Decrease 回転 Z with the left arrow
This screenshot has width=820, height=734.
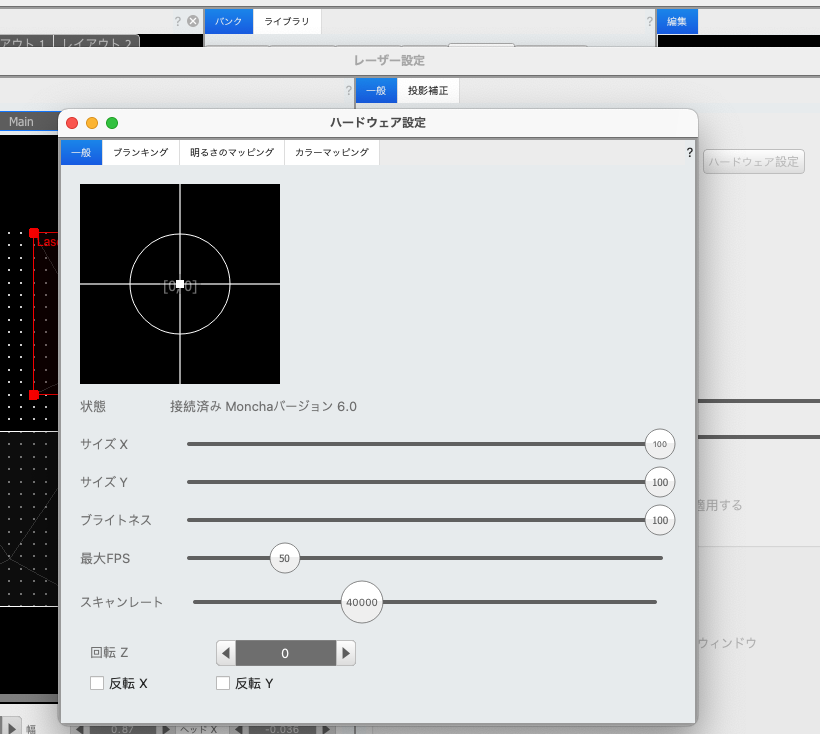click(227, 653)
